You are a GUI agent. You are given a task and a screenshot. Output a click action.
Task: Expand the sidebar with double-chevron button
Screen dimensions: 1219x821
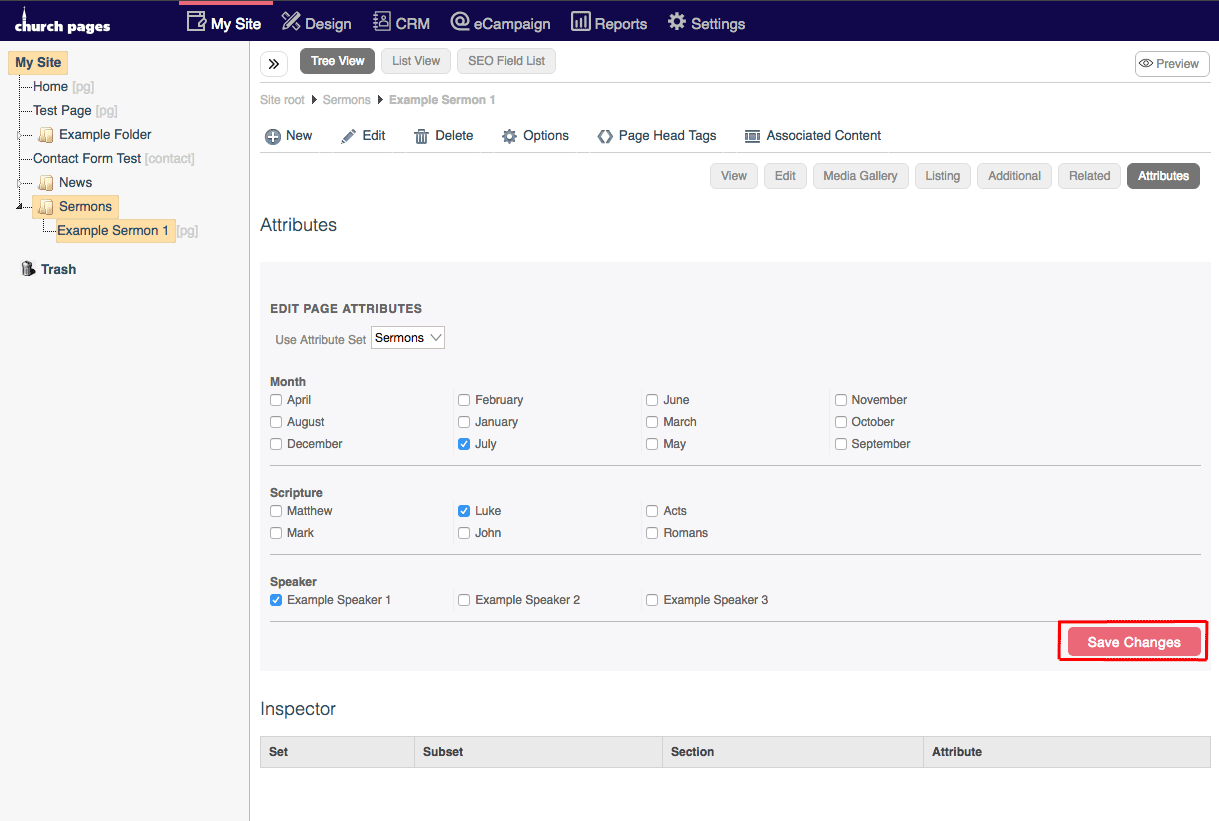[274, 64]
